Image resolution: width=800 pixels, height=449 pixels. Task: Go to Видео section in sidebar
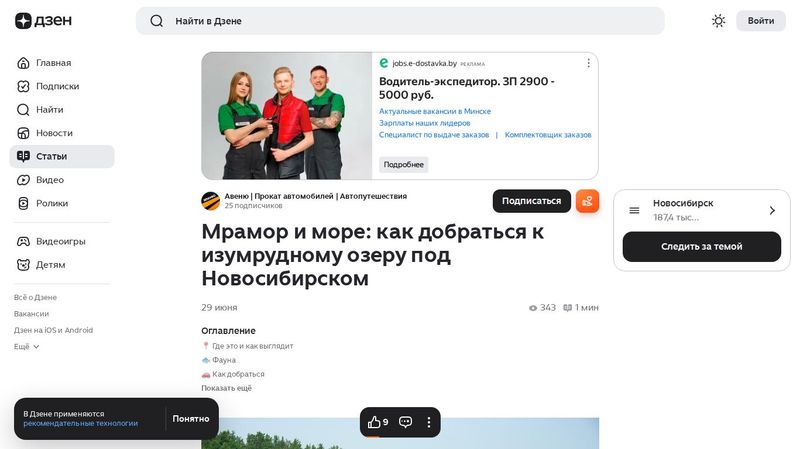coord(50,180)
